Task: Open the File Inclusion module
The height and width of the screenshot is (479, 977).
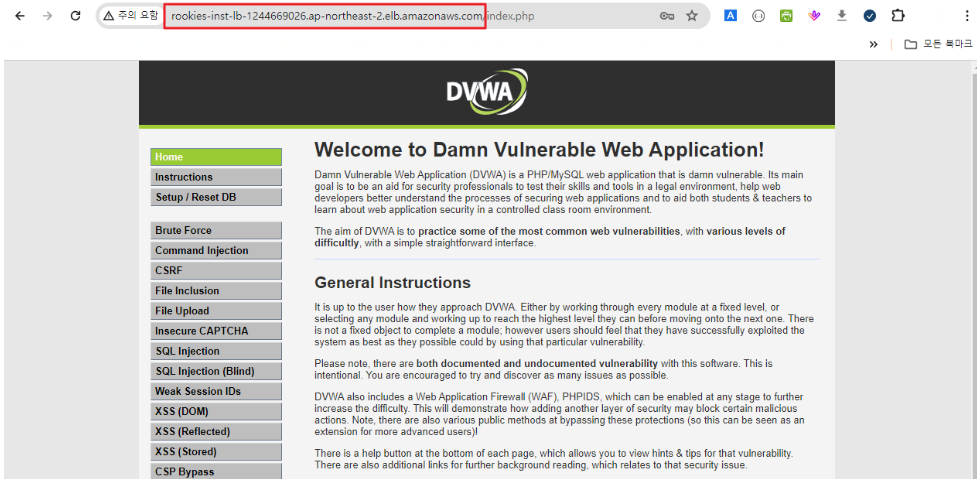Action: coord(216,291)
